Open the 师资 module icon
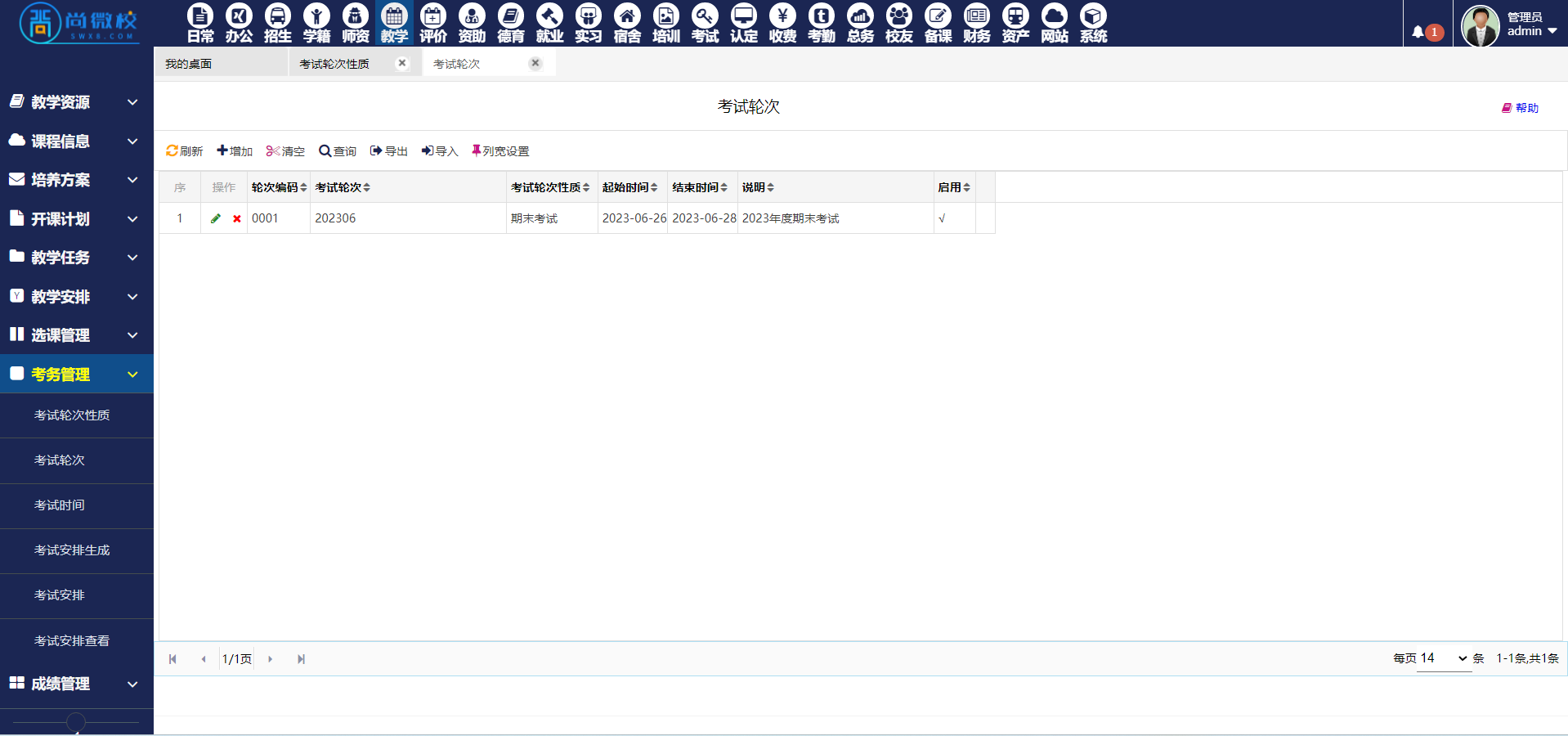Screen dimensions: 1568x736 pyautogui.click(x=356, y=23)
